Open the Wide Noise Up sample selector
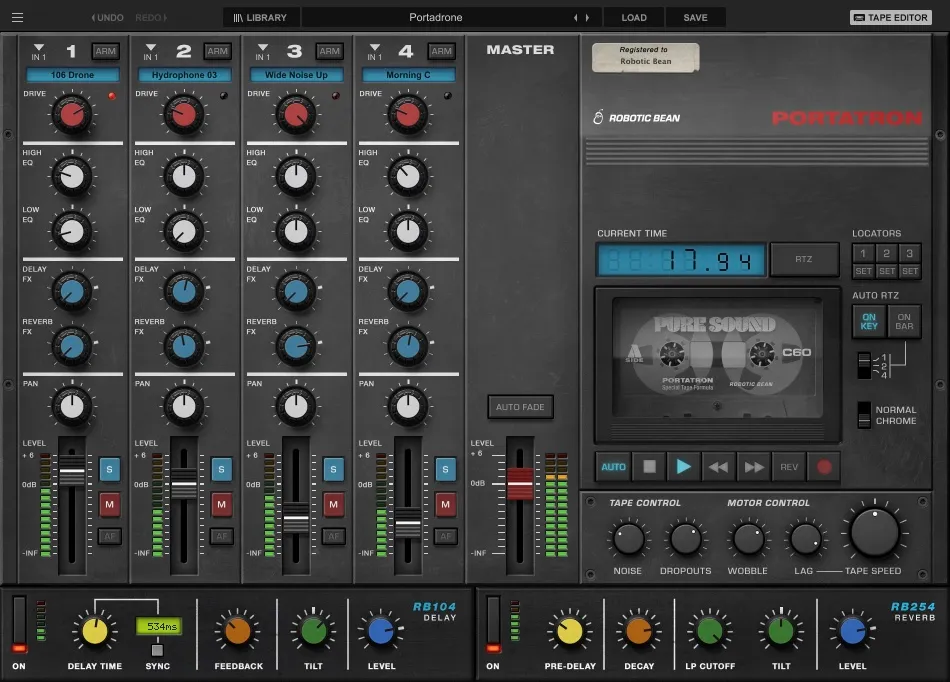Screen dimensions: 950x682 [x=296, y=75]
